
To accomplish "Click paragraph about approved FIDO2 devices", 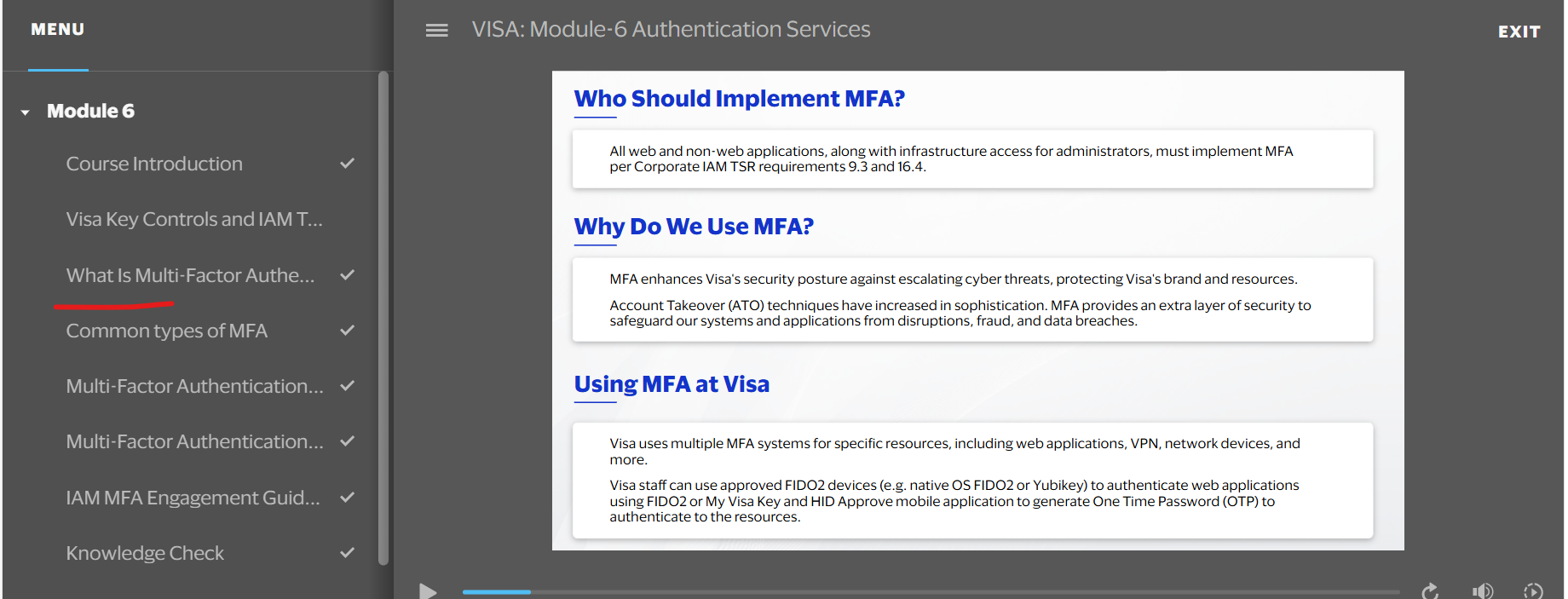I will pyautogui.click(x=954, y=501).
